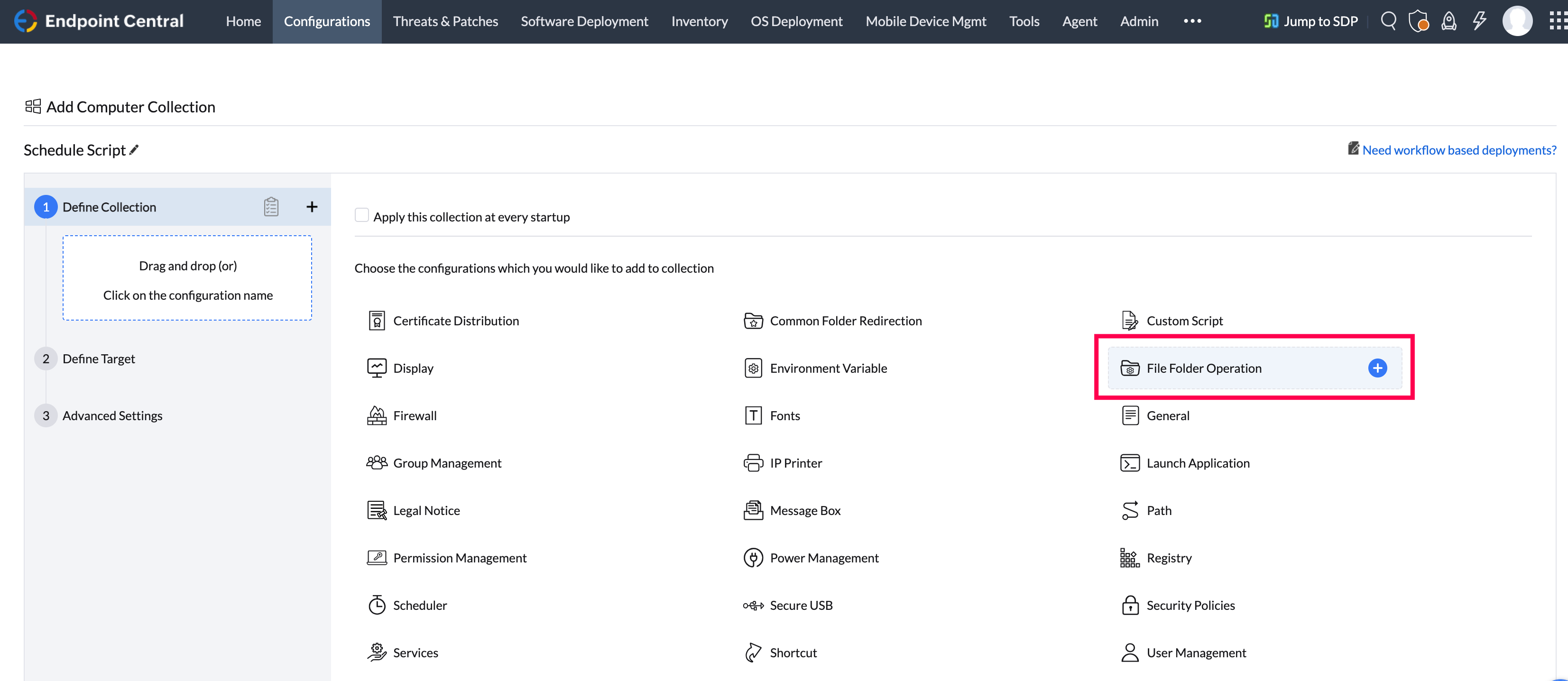Click the Endpoint Central logo icon

click(x=26, y=21)
